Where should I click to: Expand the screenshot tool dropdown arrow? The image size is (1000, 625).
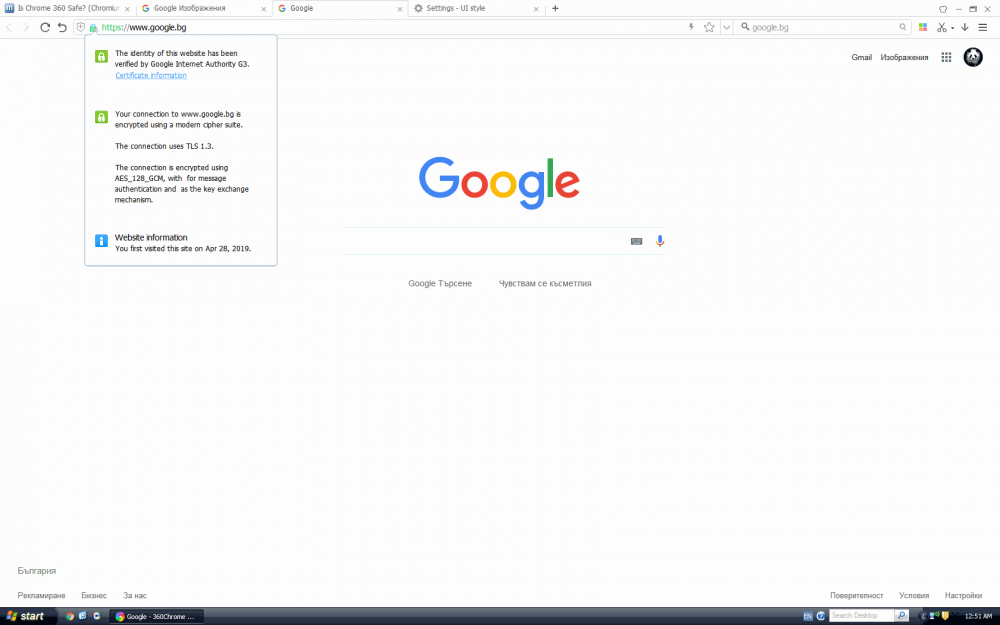point(952,27)
